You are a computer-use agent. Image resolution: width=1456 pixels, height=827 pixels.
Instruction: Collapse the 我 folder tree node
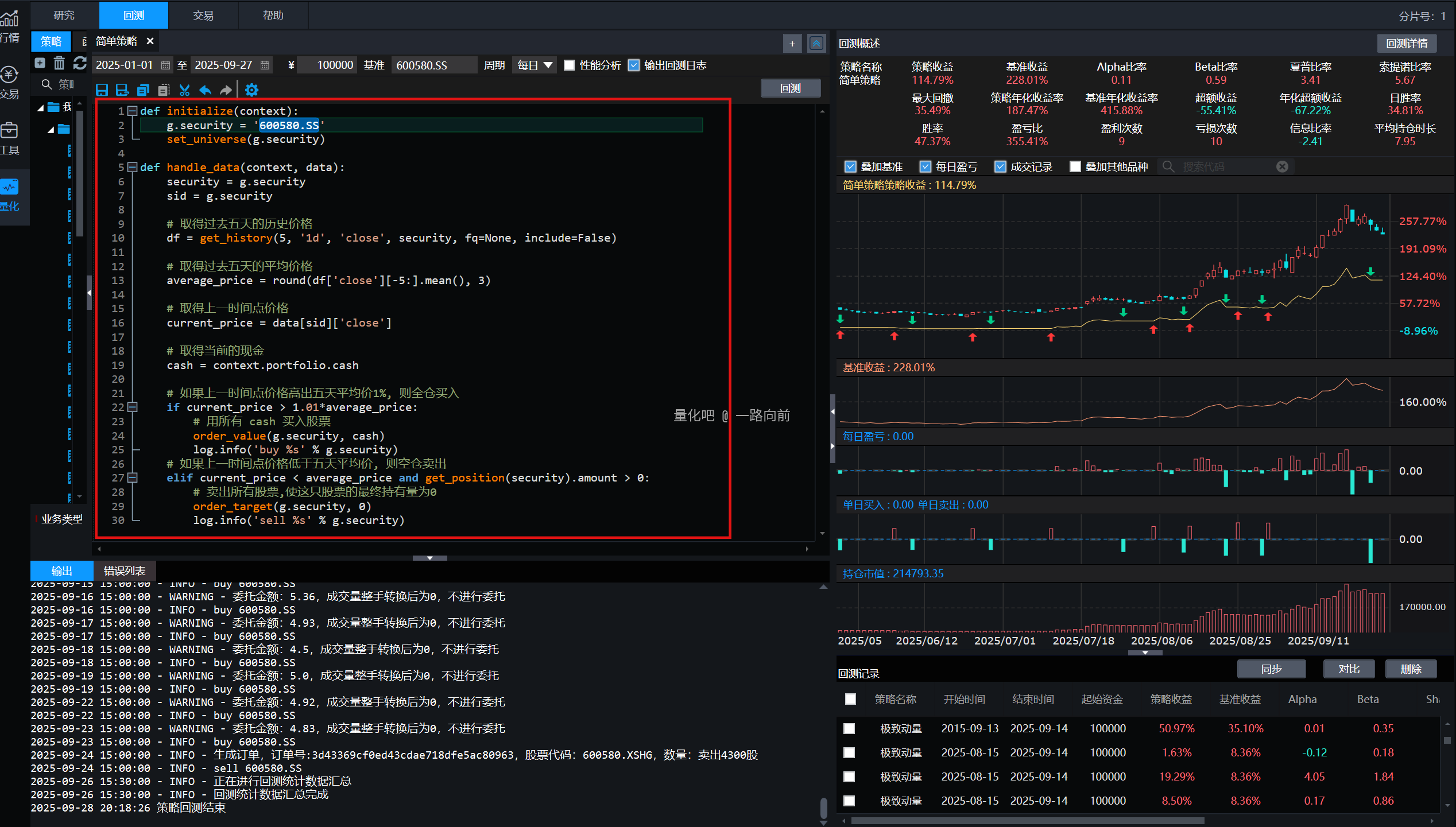(x=41, y=107)
